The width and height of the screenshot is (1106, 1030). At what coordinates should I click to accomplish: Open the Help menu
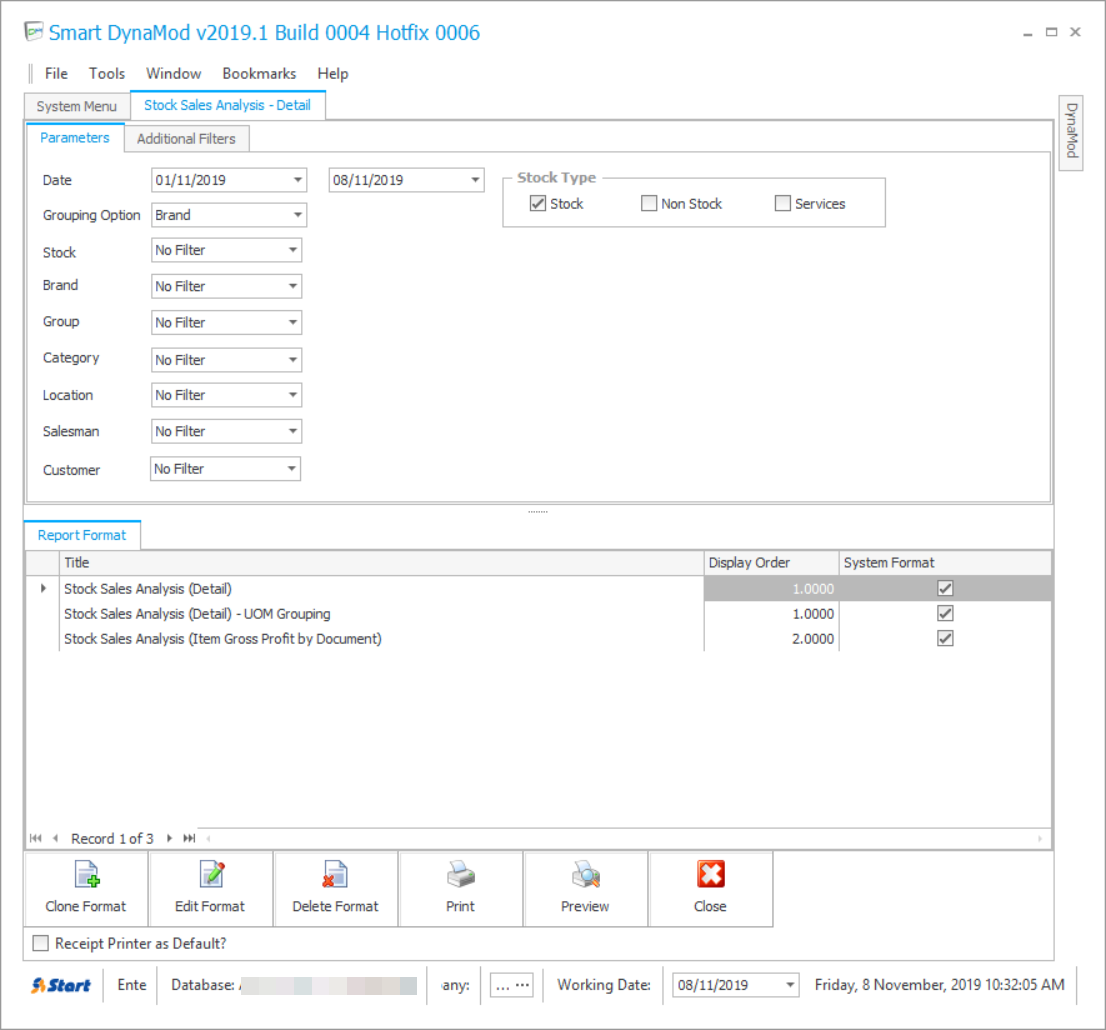[x=333, y=73]
